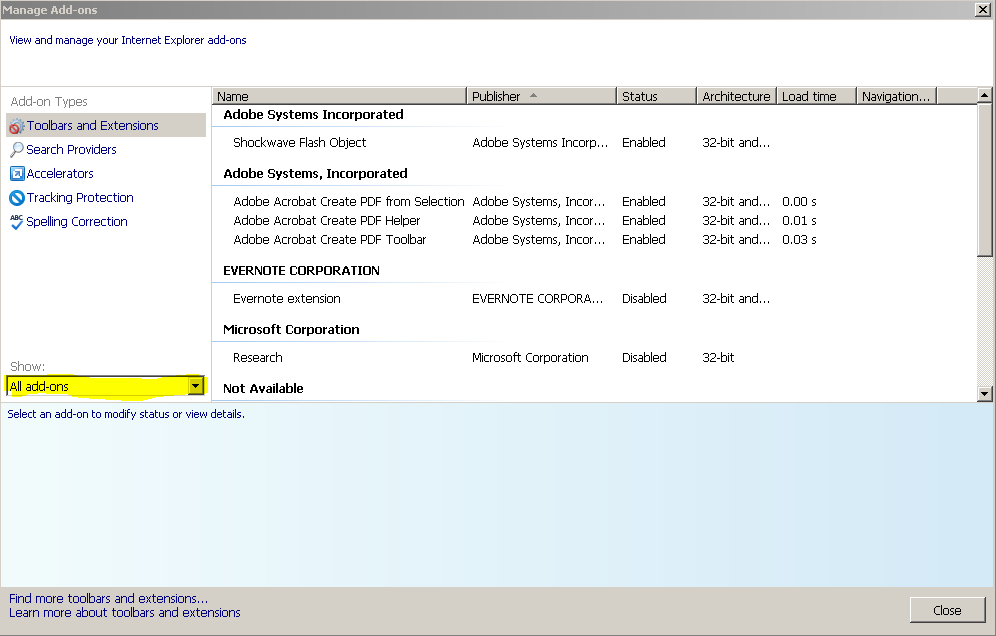The width and height of the screenshot is (996, 636).
Task: Click Disabled status of Evernote extension
Action: pos(644,299)
